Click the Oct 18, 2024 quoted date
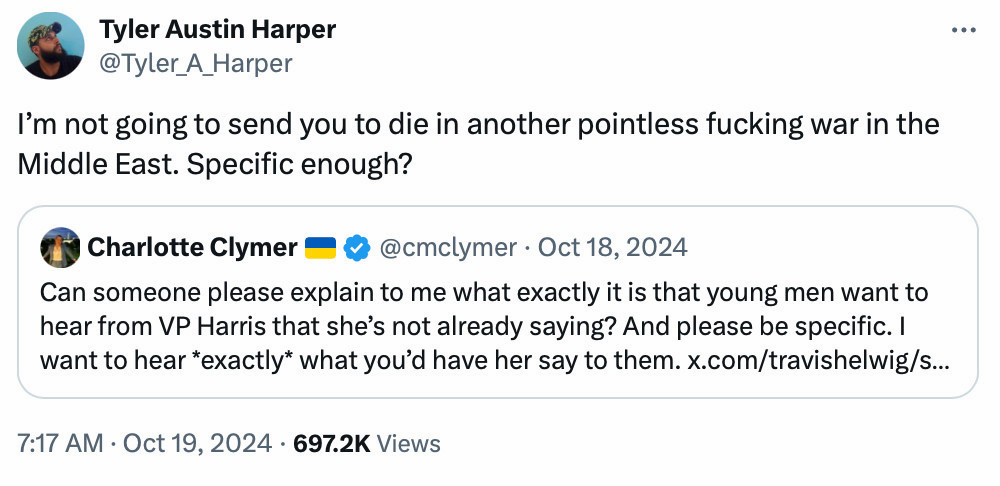The height and width of the screenshot is (486, 1000). pyautogui.click(x=612, y=247)
